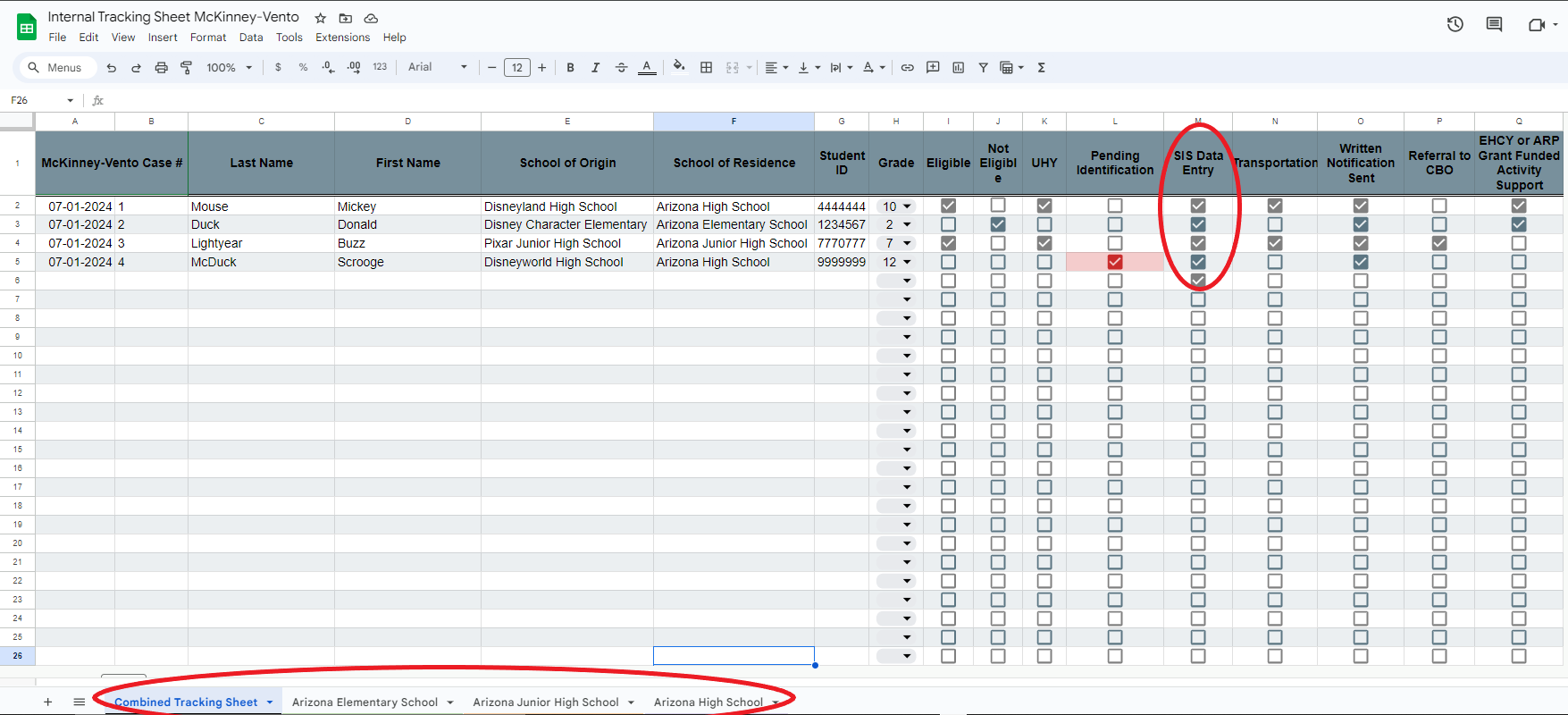This screenshot has width=1568, height=715.
Task: Uncheck Eligible for Mickey Mouse row
Action: coord(948,206)
